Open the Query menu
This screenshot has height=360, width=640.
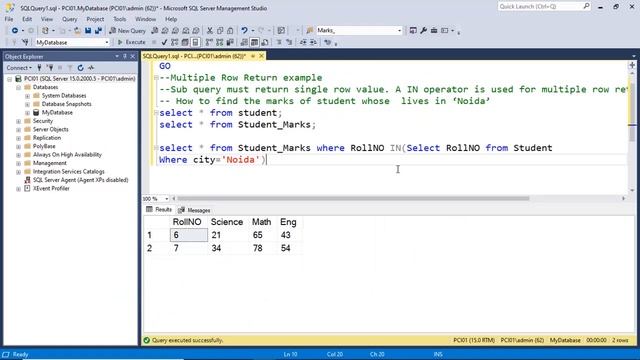69,19
